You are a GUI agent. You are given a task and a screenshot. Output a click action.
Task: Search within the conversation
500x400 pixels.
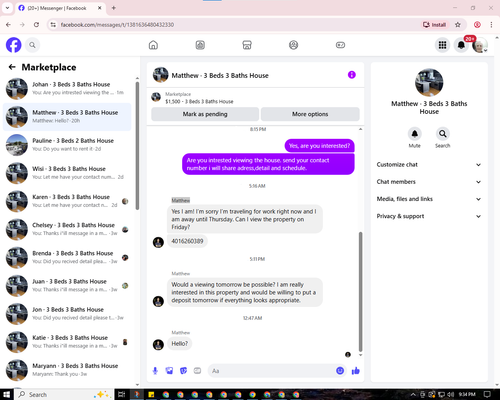pos(442,134)
